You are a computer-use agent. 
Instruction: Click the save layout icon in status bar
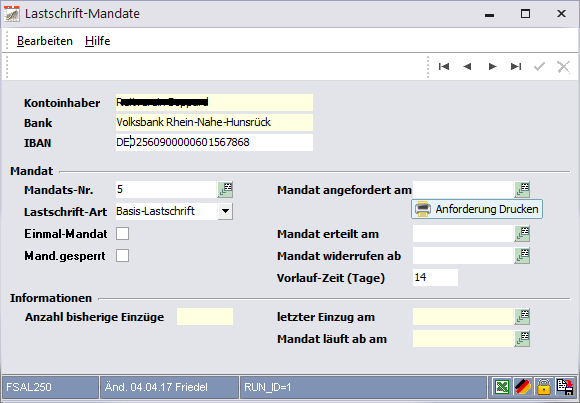pos(565,387)
